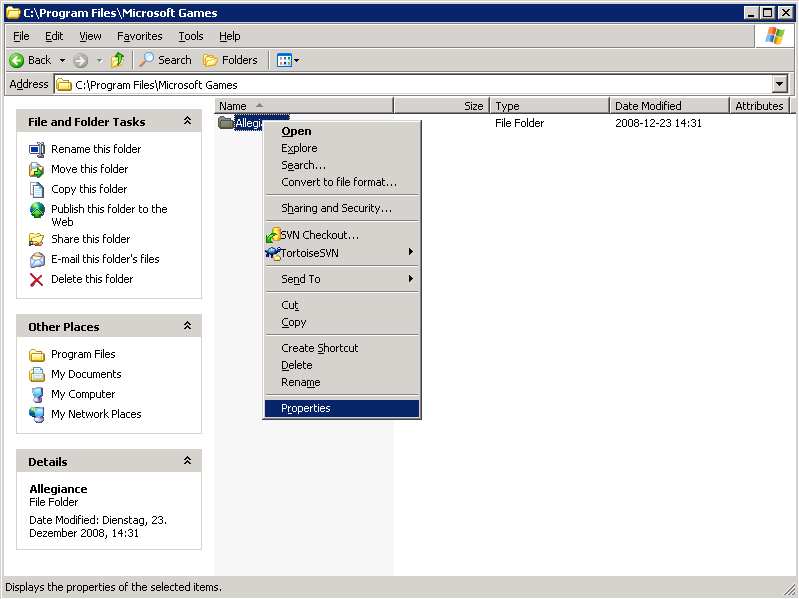Click the Move this folder link

[x=89, y=169]
